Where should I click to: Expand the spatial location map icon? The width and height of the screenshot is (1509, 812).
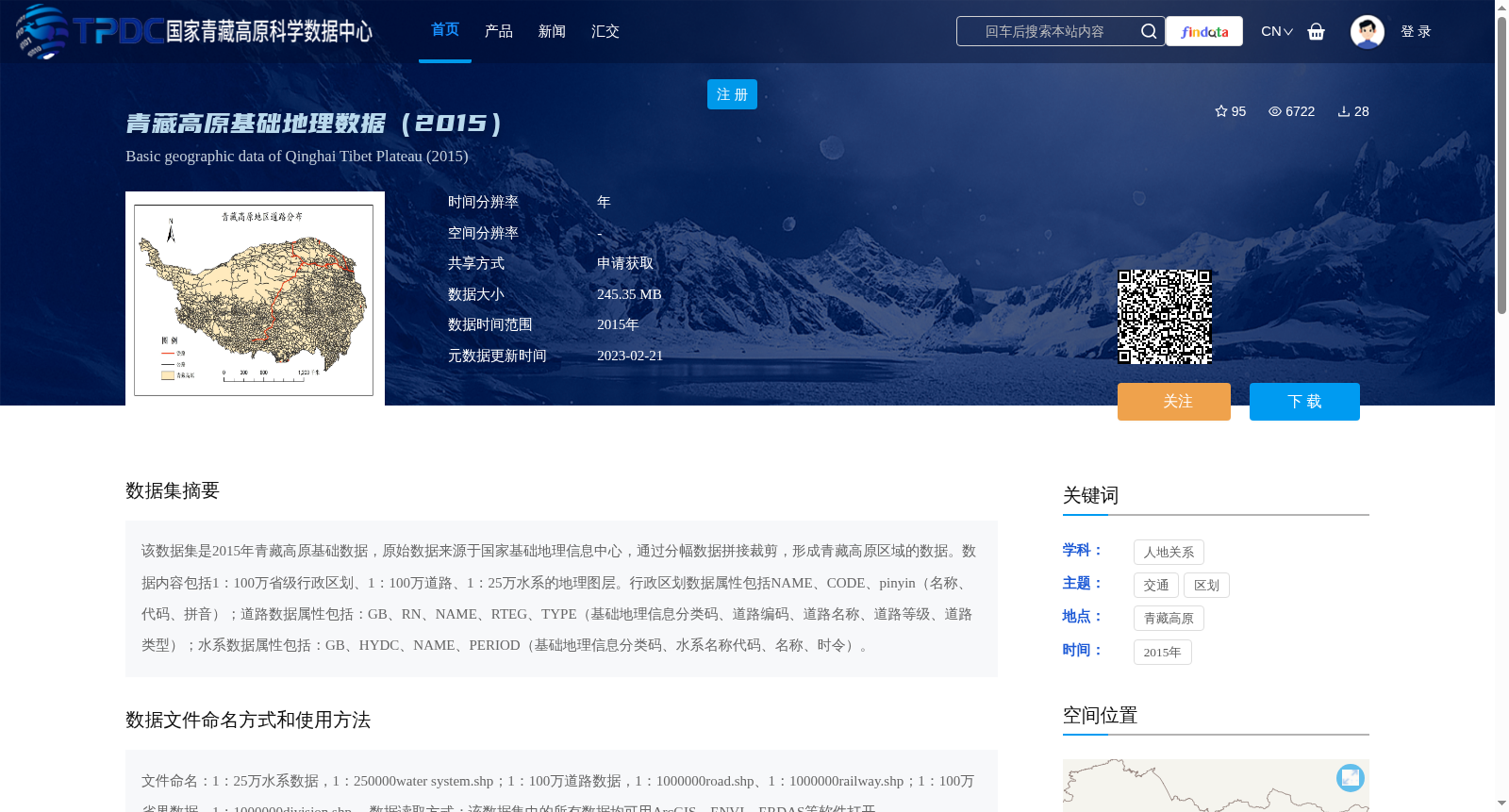1351,777
